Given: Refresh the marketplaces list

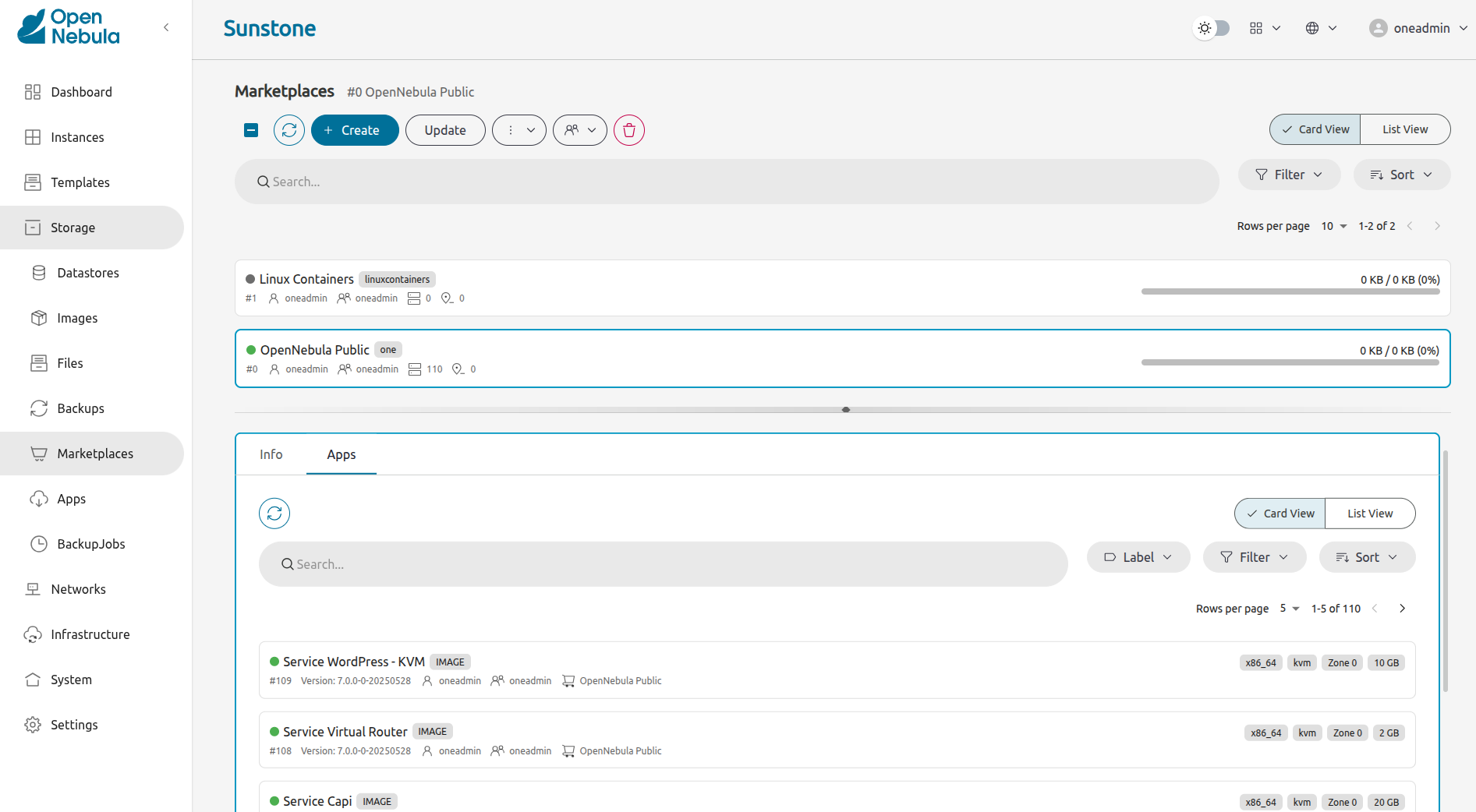Looking at the screenshot, I should coord(289,130).
